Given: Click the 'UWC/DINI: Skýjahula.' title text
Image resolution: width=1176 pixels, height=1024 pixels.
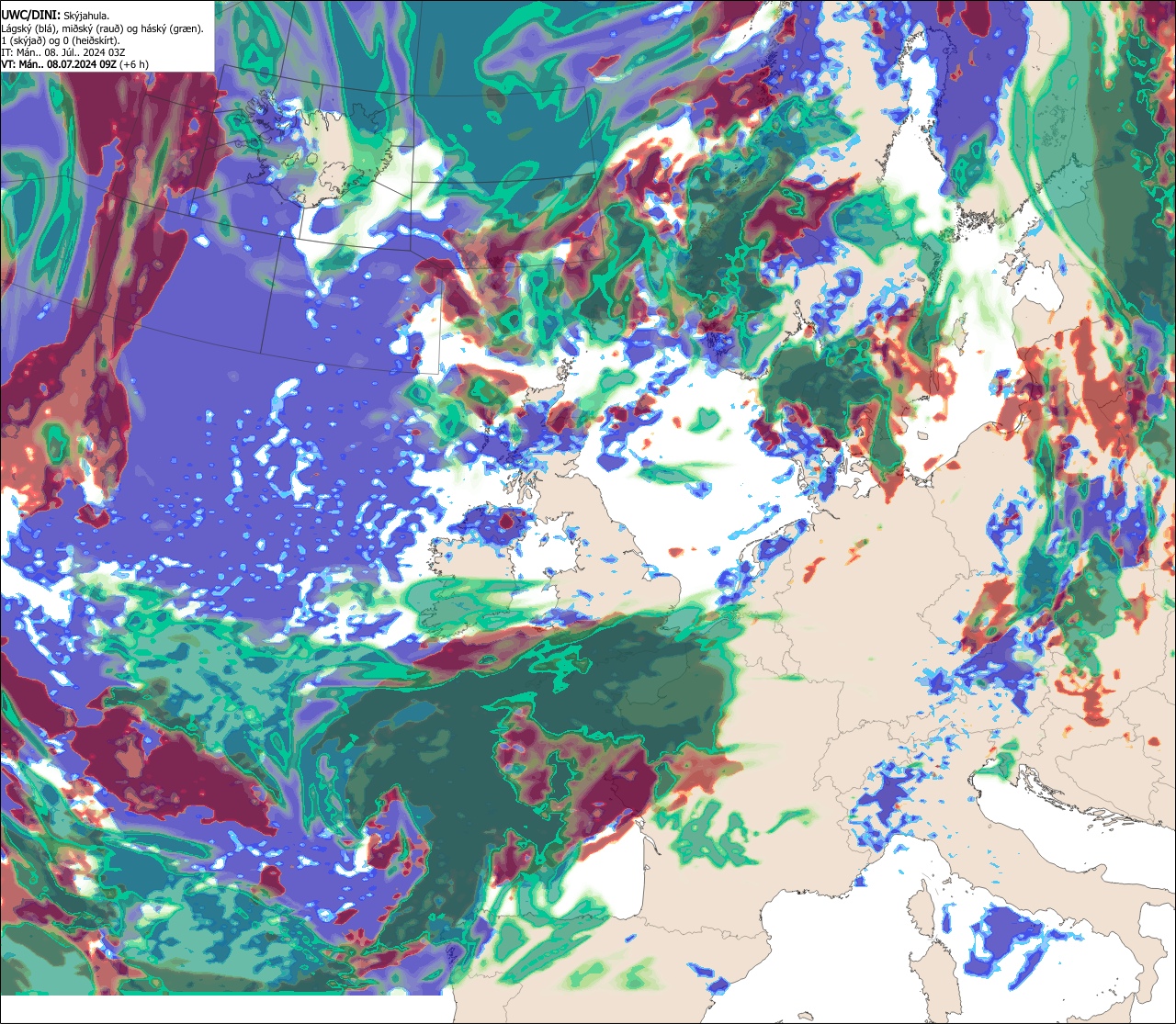Looking at the screenshot, I should (x=56, y=15).
